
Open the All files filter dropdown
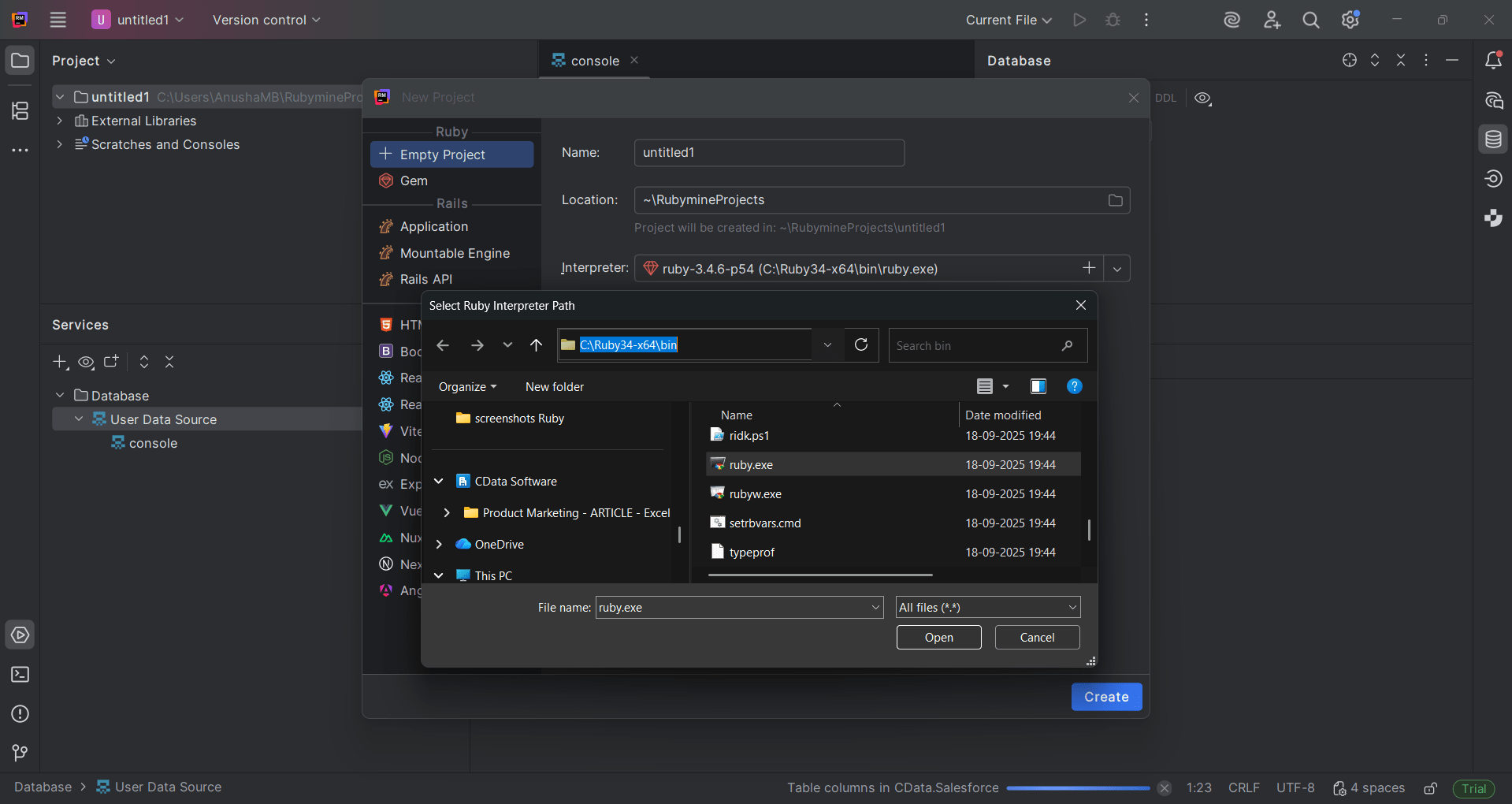pos(1072,607)
